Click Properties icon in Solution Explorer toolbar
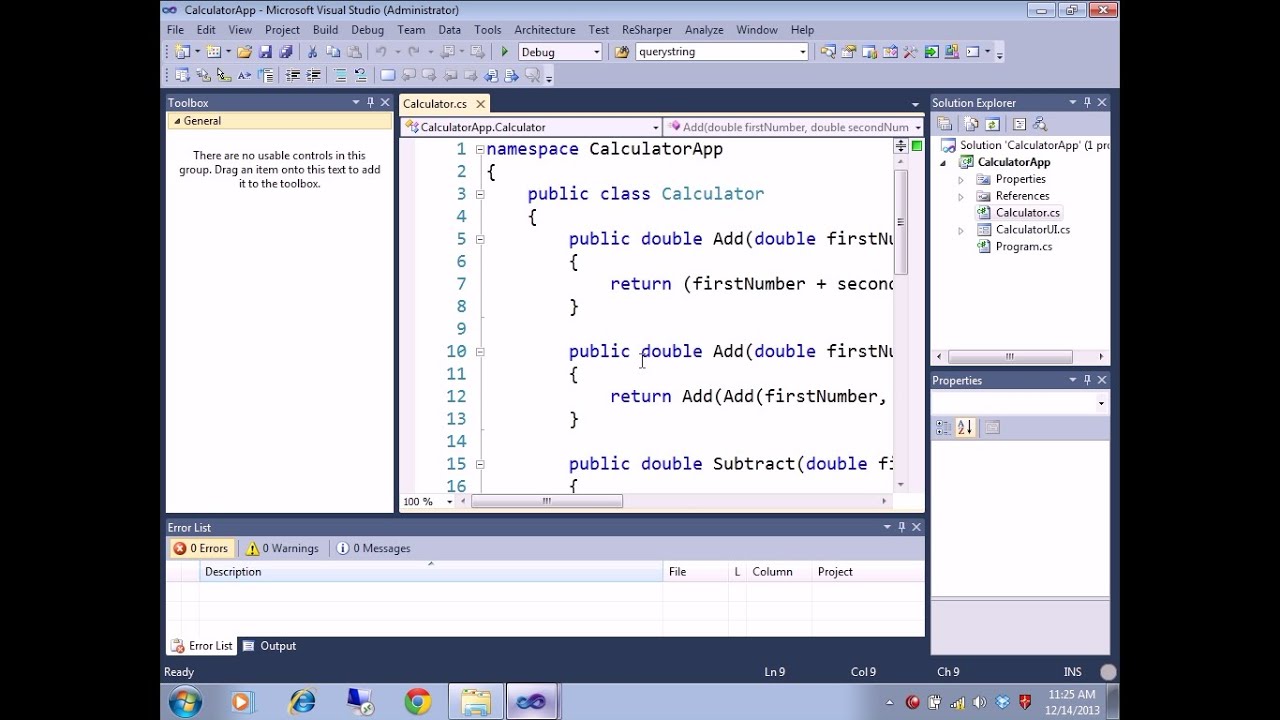Viewport: 1280px width, 720px height. point(944,124)
